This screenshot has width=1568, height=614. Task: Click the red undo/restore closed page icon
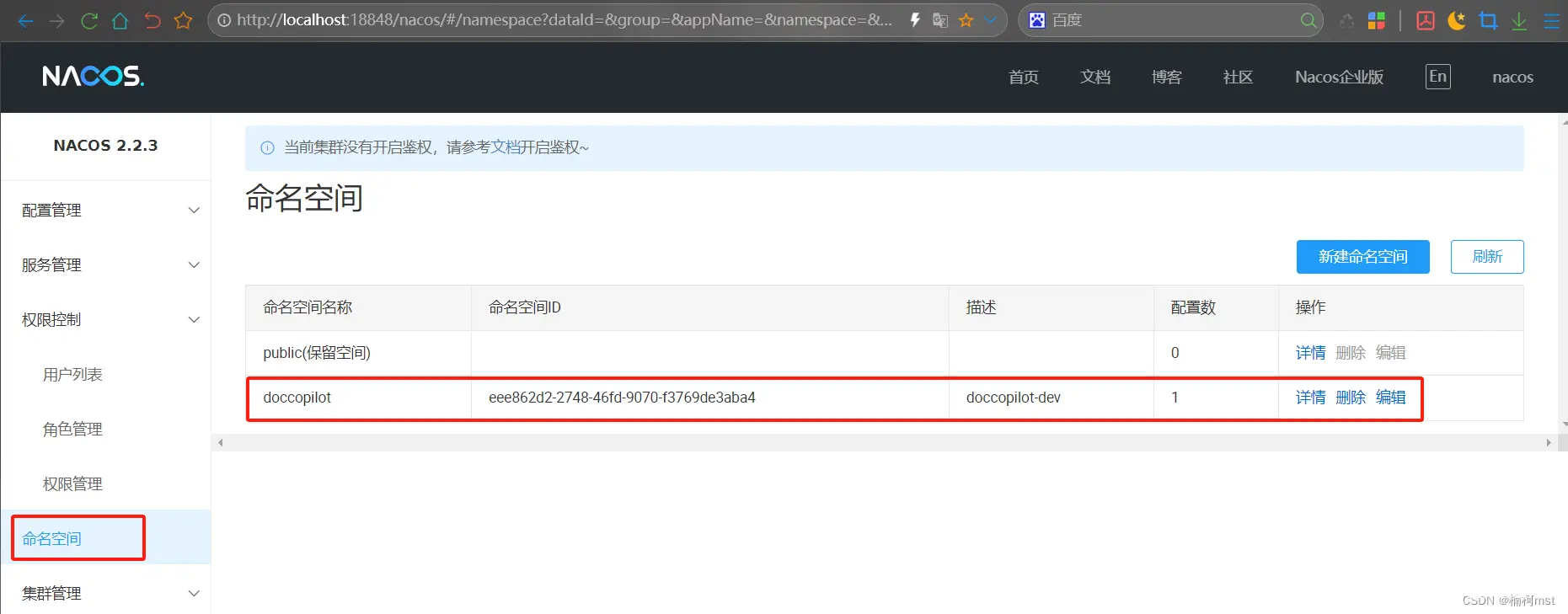click(x=153, y=21)
